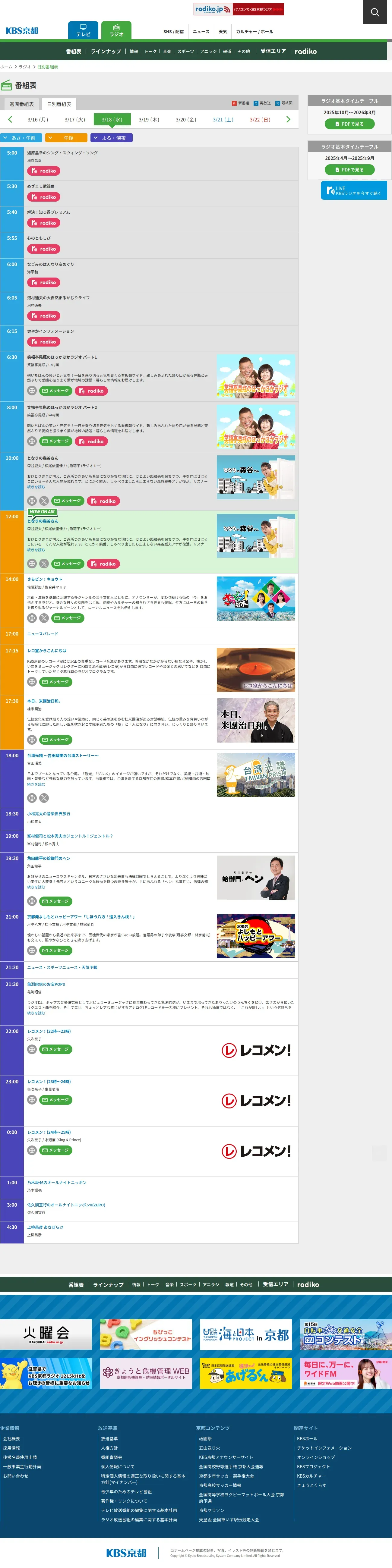Open radiko for めざまし歌謡曲 at 5:30
The height and width of the screenshot is (1568, 392).
pos(44,197)
